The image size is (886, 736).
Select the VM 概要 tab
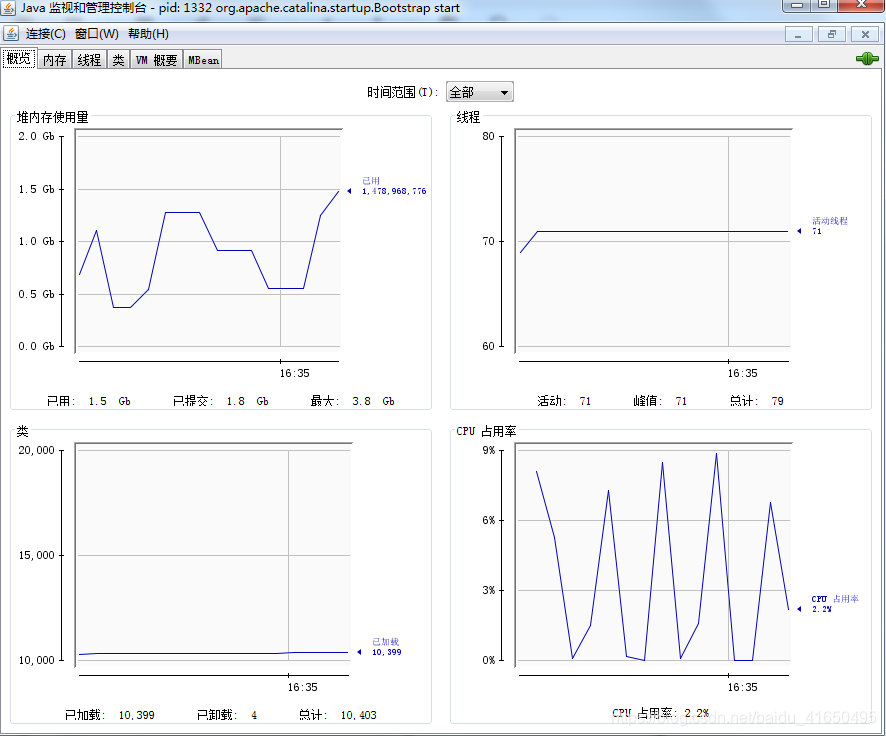(x=155, y=58)
